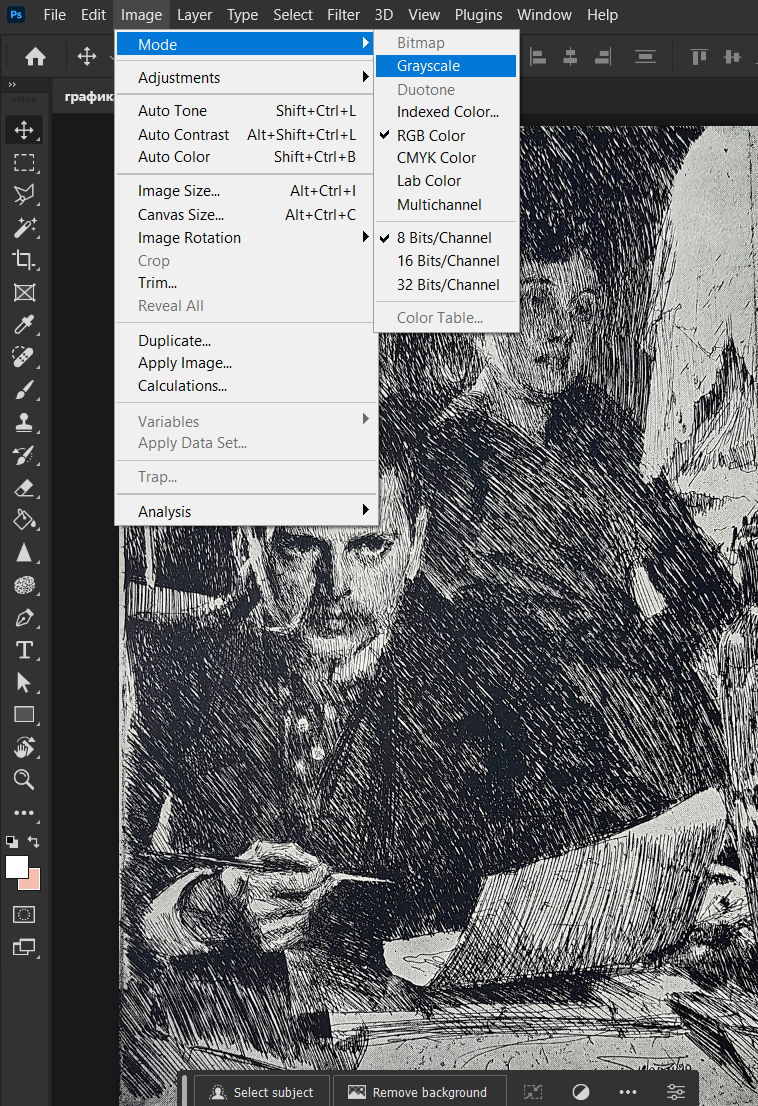Screen dimensions: 758x1106
Task: Expand the Mode submenu
Action: [245, 44]
